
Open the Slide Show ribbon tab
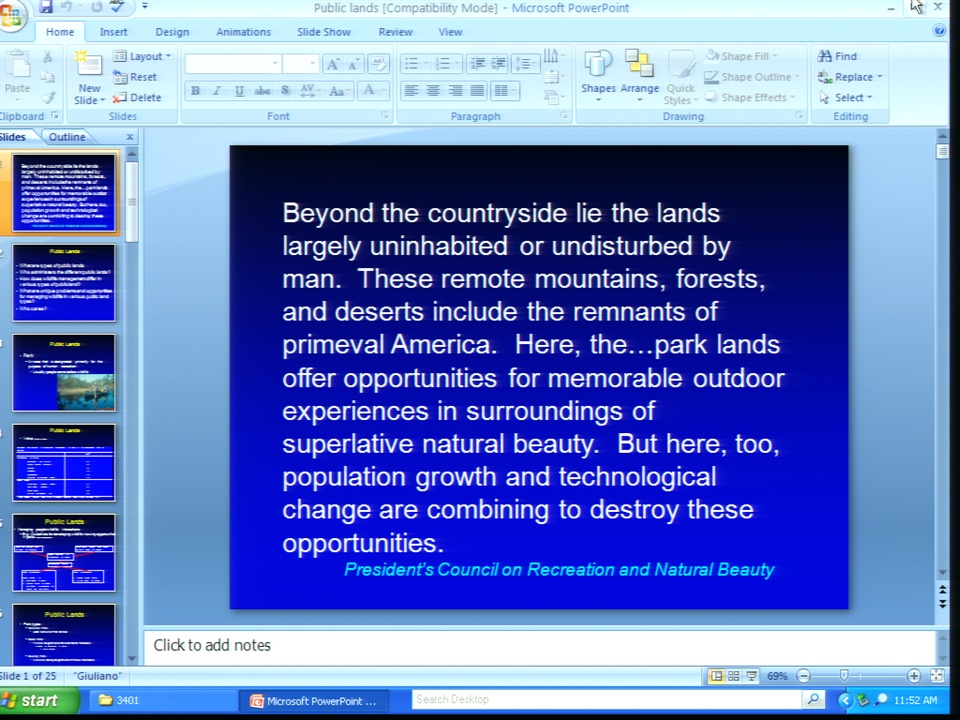pos(324,32)
